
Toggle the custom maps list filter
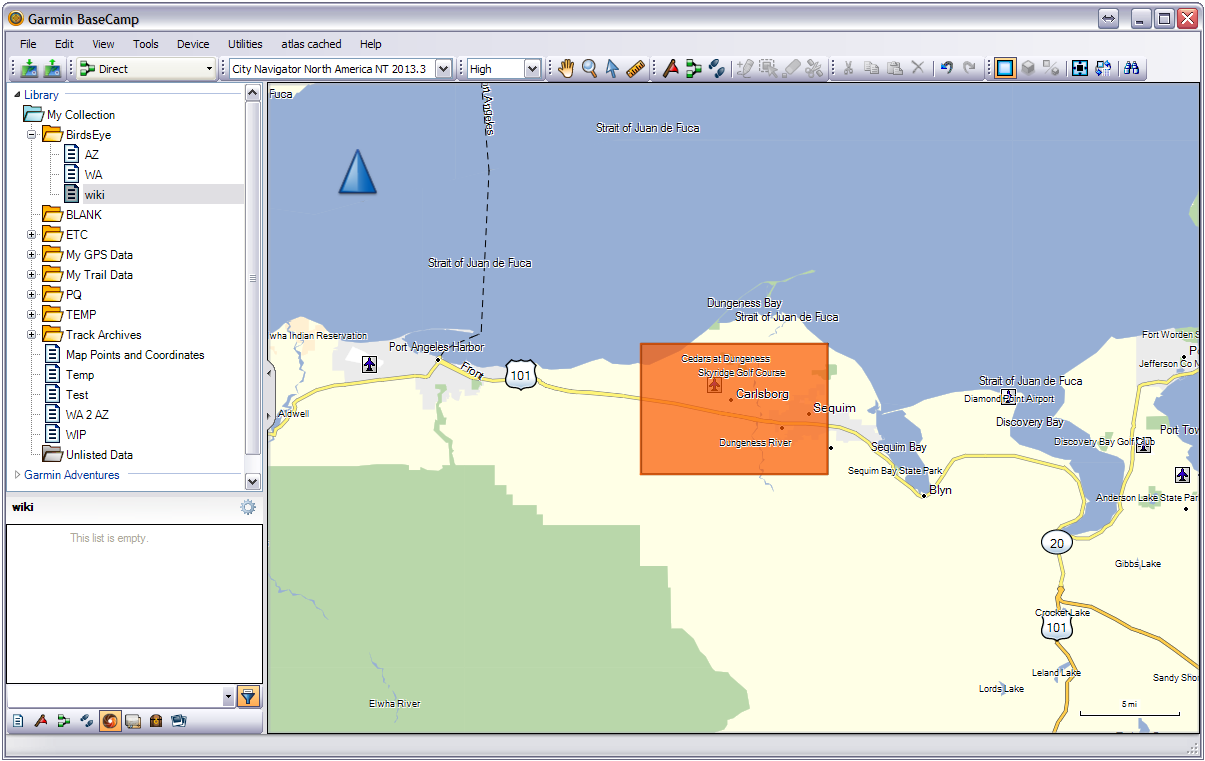[133, 720]
